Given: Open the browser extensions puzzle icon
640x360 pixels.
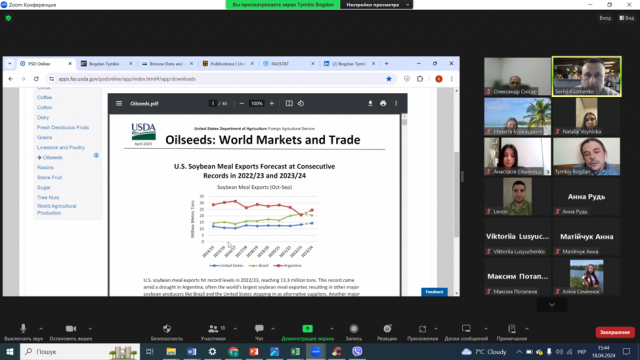Looking at the screenshot, I should click(x=420, y=79).
